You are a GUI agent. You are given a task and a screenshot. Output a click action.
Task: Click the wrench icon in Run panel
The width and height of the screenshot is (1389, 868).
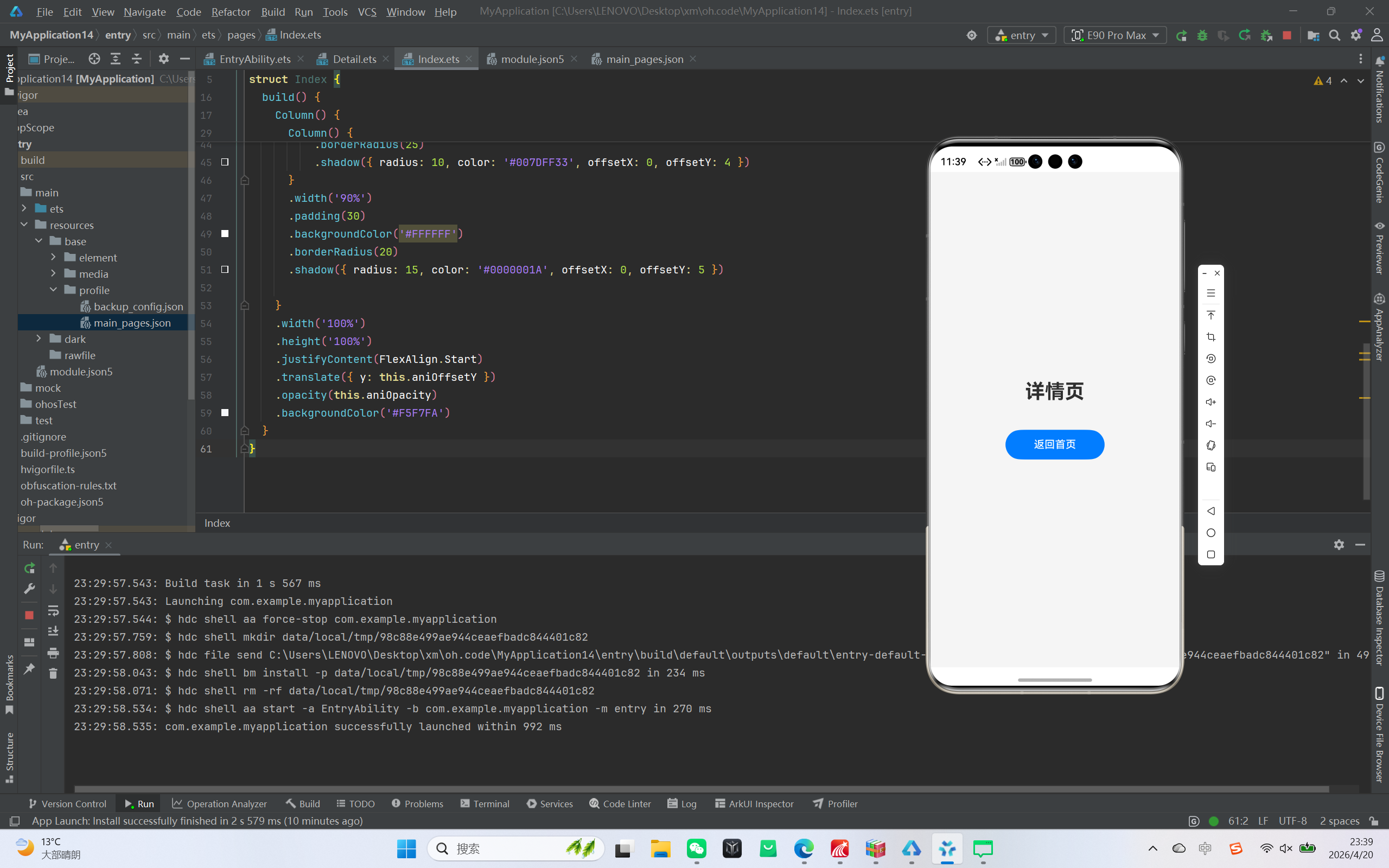(x=29, y=589)
